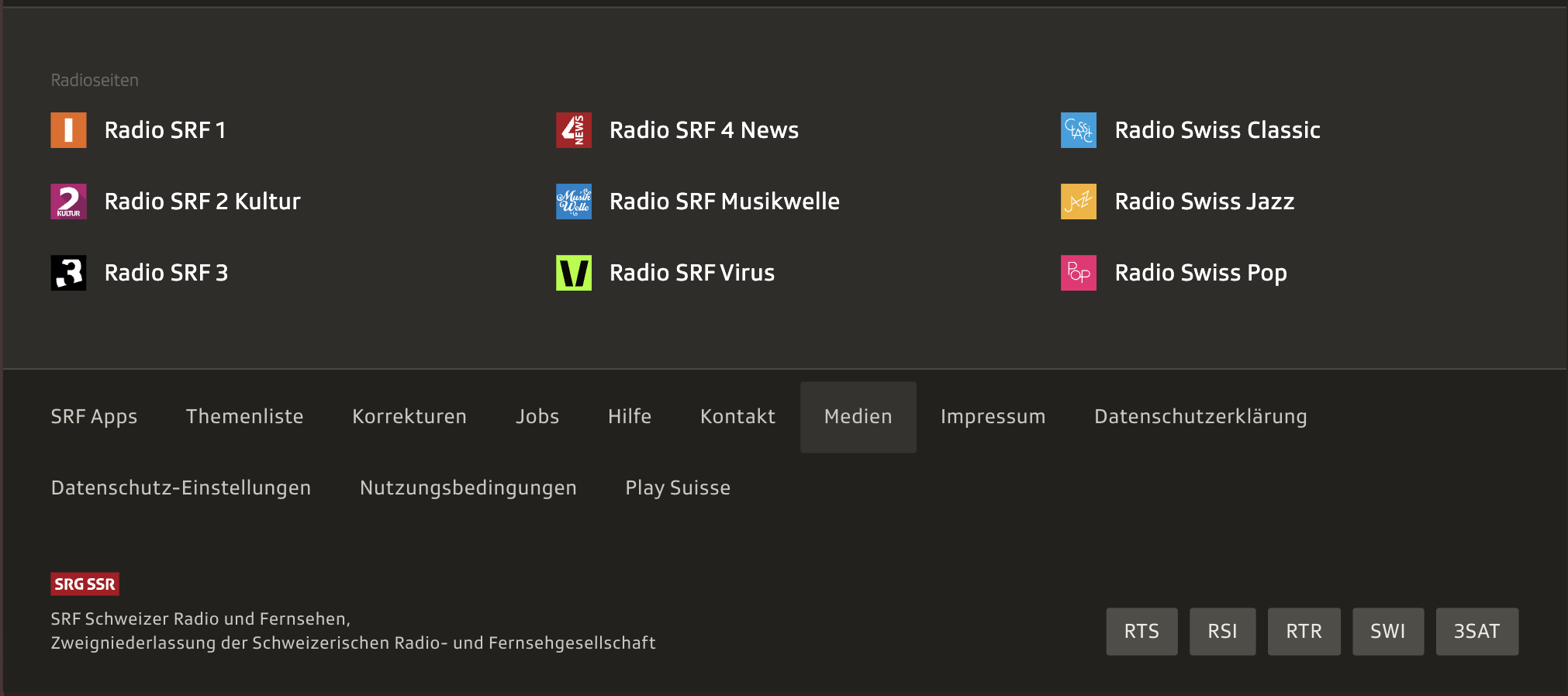Click the black Radio SRF 3 logo icon
1568x696 pixels.
pos(68,273)
